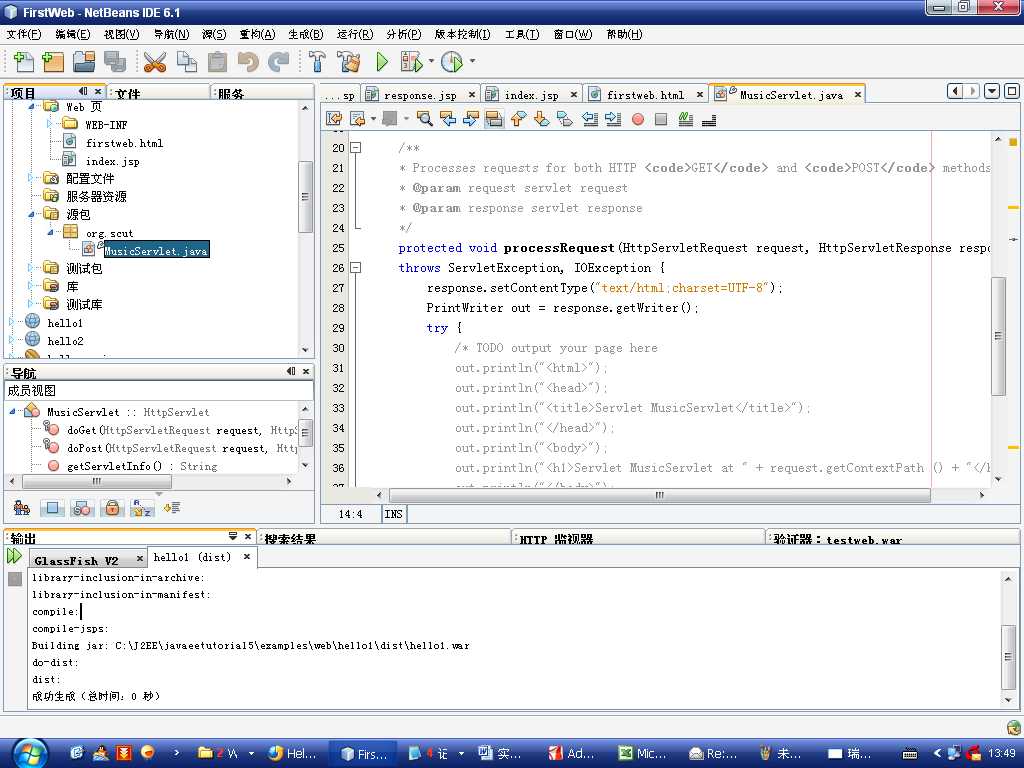Expand the WEB-INF folder node
Image resolution: width=1024 pixels, height=768 pixels.
(50, 123)
